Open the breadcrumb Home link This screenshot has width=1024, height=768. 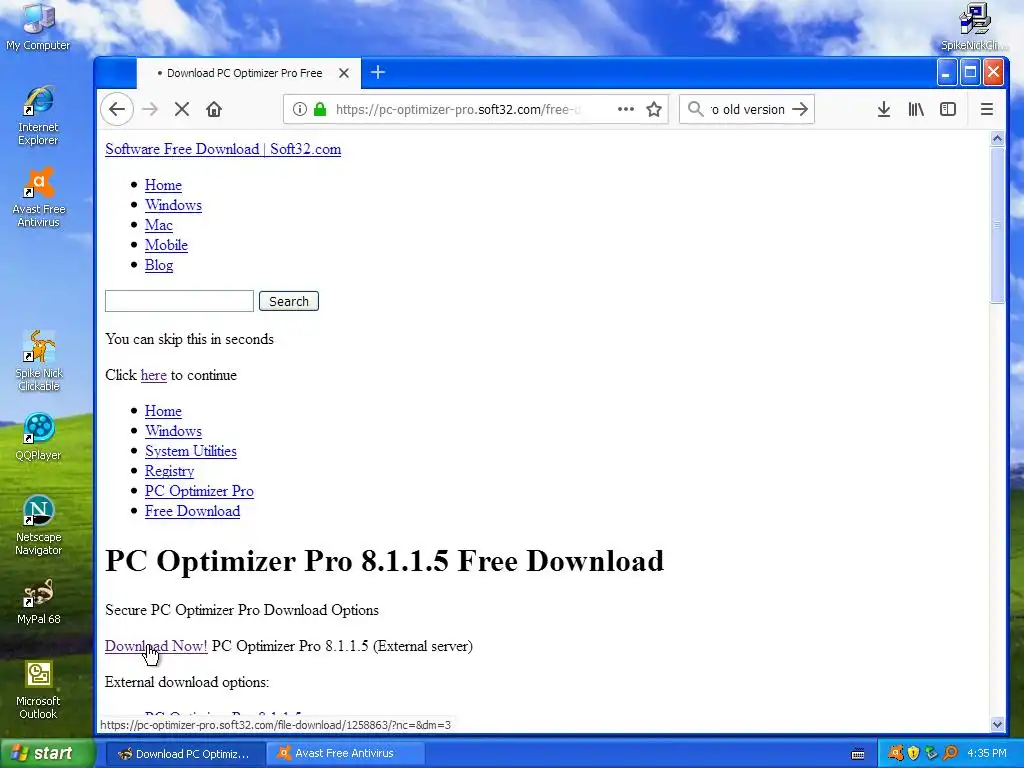(163, 411)
